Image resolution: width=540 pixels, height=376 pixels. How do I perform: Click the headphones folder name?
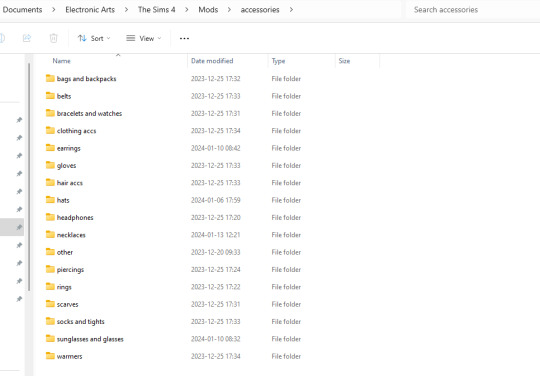75,218
